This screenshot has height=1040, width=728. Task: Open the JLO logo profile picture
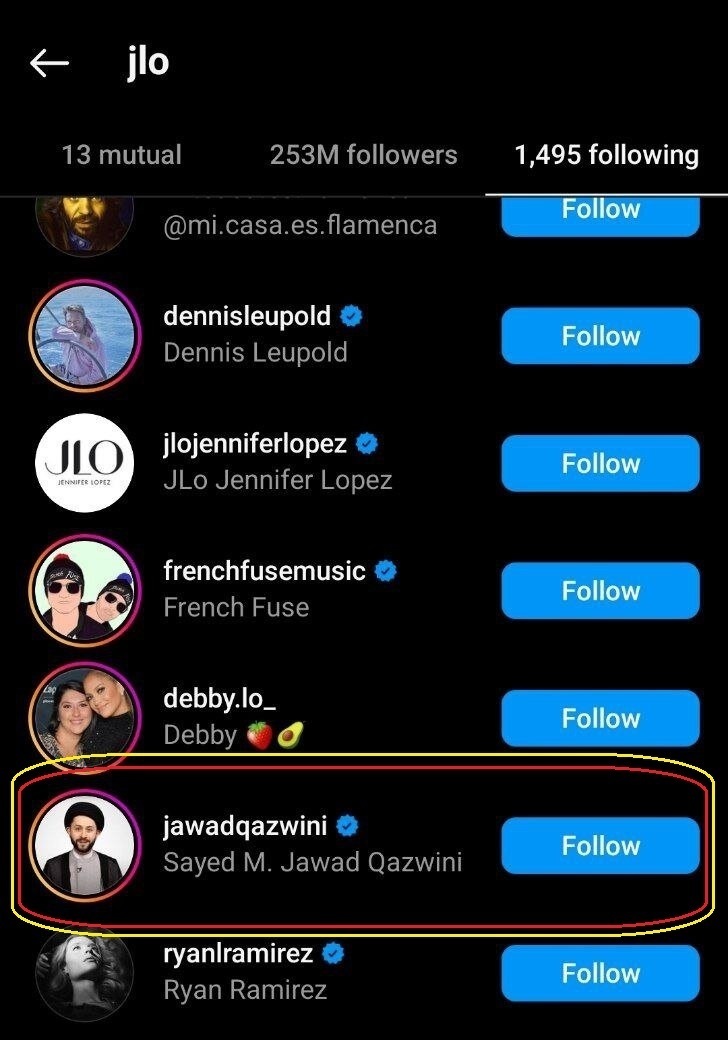(x=84, y=463)
